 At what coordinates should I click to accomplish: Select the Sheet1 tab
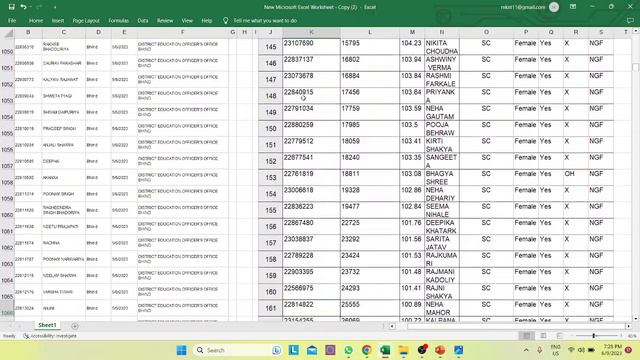tap(47, 325)
